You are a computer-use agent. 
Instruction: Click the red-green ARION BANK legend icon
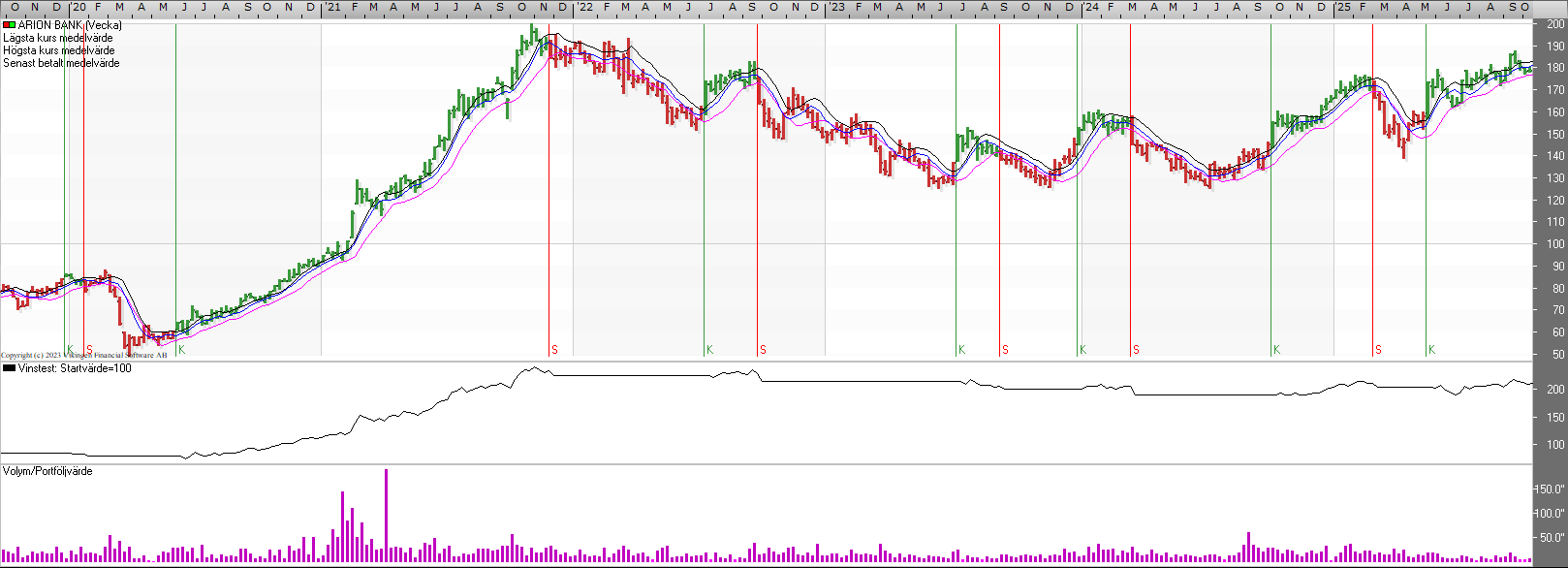9,25
